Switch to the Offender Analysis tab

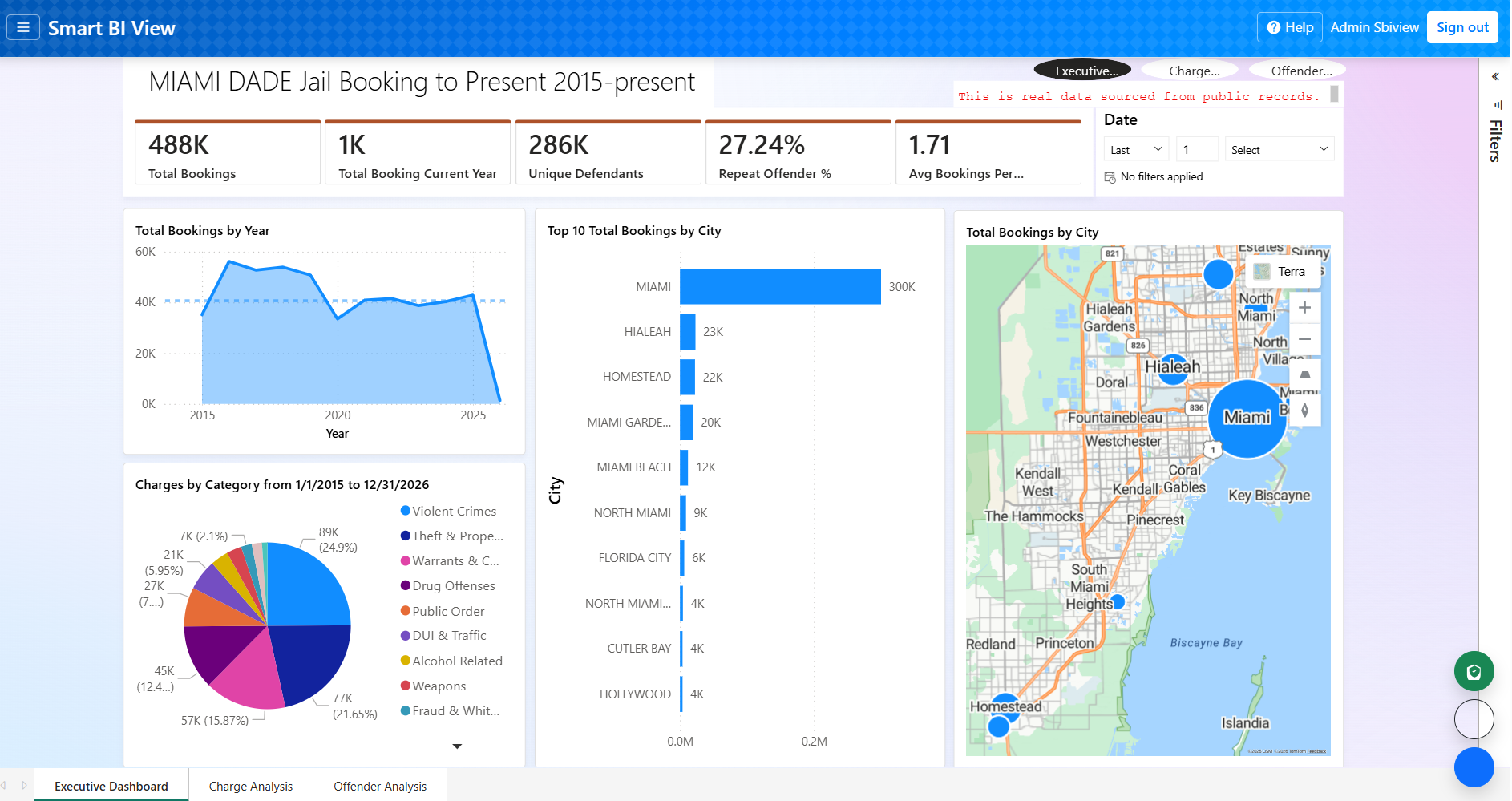[x=379, y=786]
